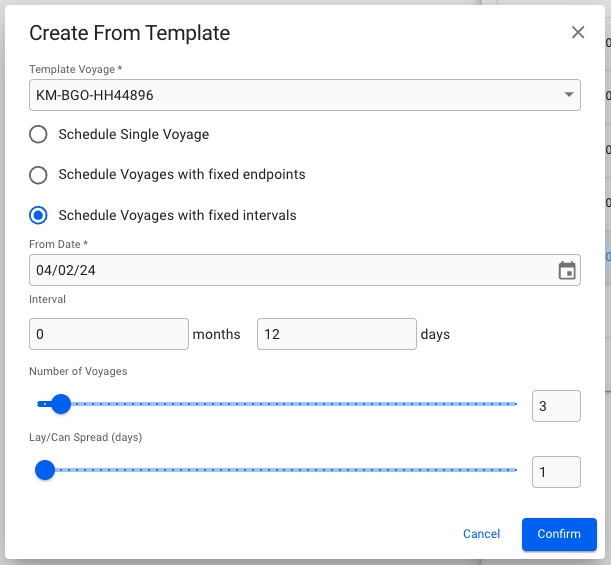Click the 'Schedule Single Voyage' label text
The image size is (611, 565).
point(134,134)
